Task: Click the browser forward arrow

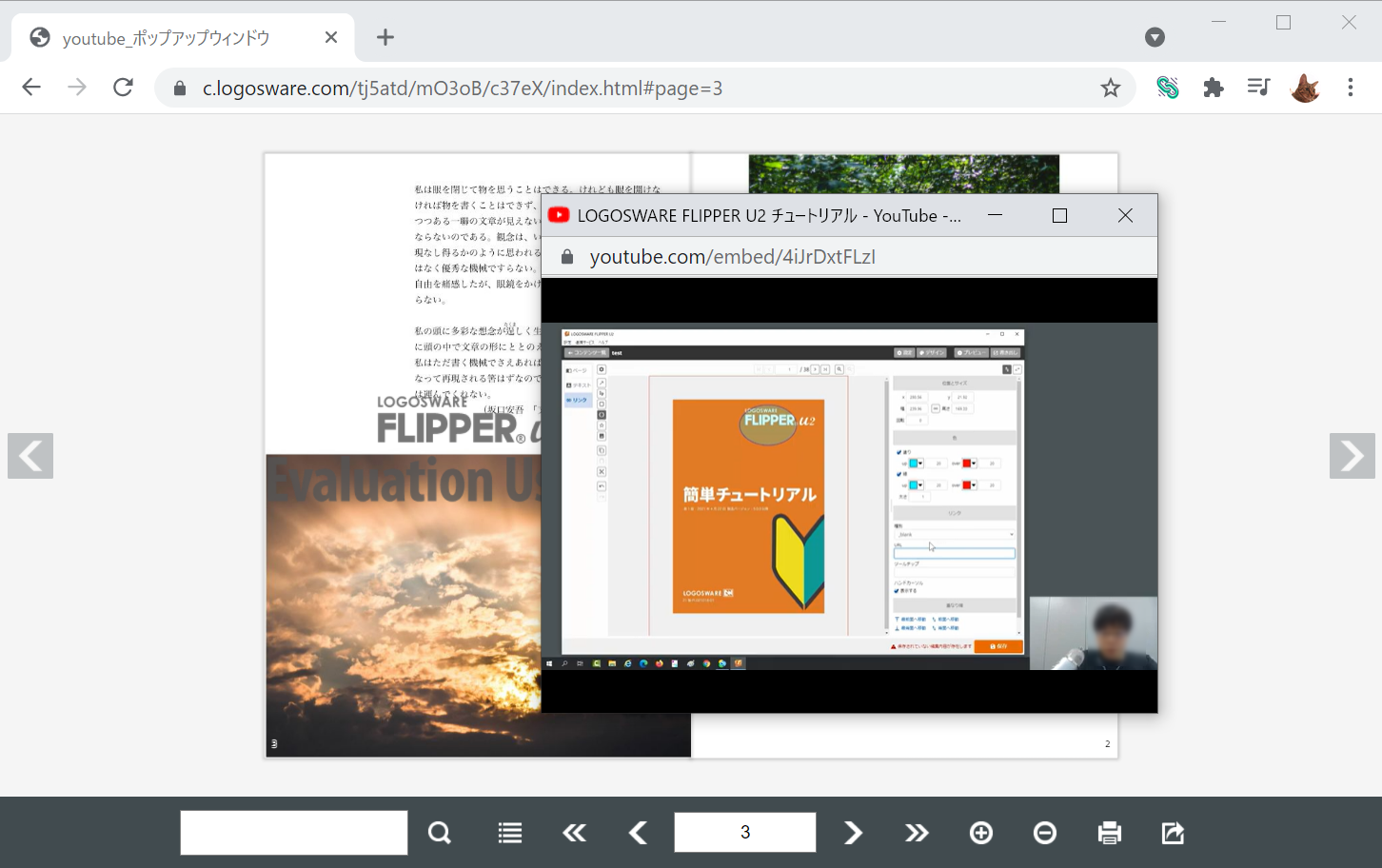Action: click(x=77, y=88)
